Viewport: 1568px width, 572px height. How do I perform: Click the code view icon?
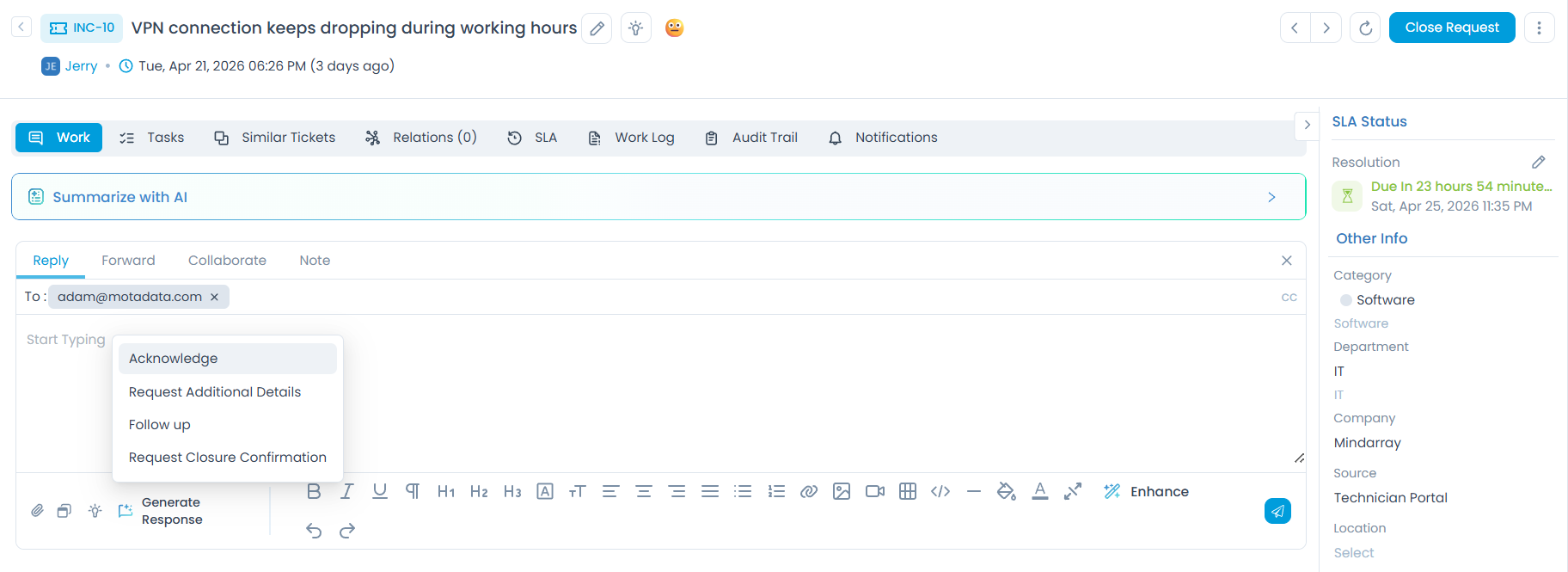click(940, 491)
